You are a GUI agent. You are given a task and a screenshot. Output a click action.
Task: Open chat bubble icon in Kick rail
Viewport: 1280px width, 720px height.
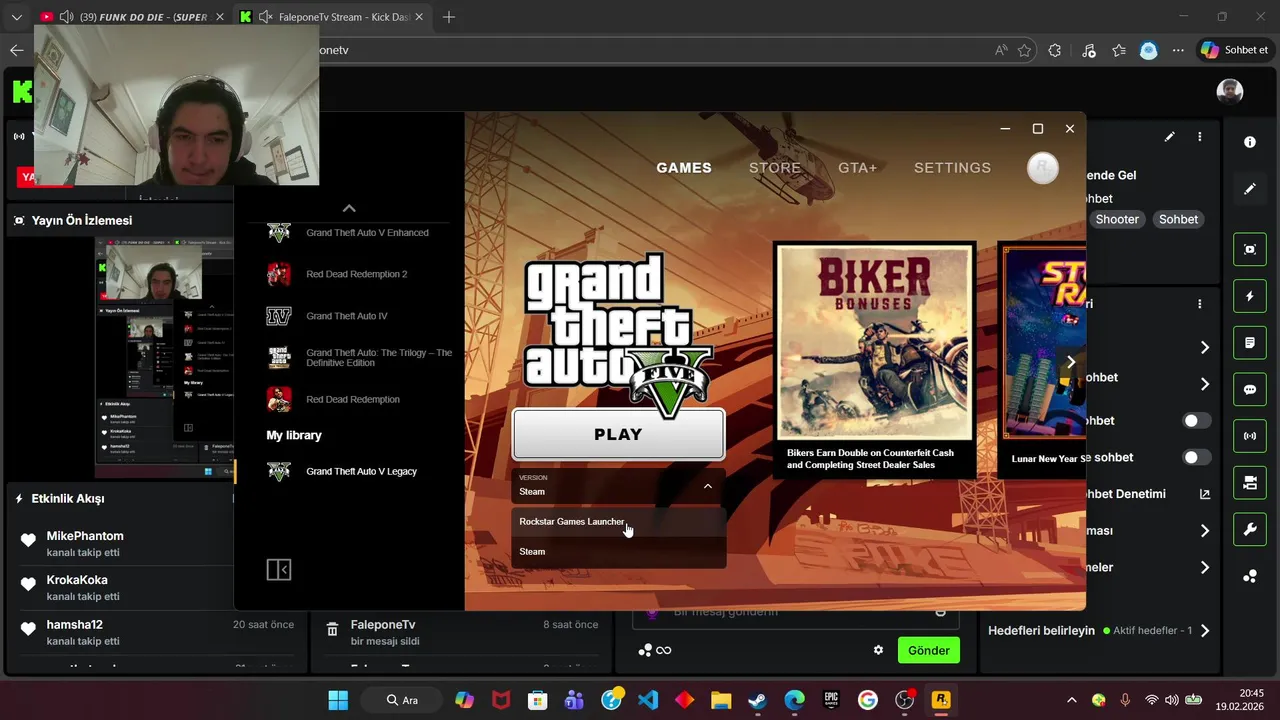(1250, 390)
